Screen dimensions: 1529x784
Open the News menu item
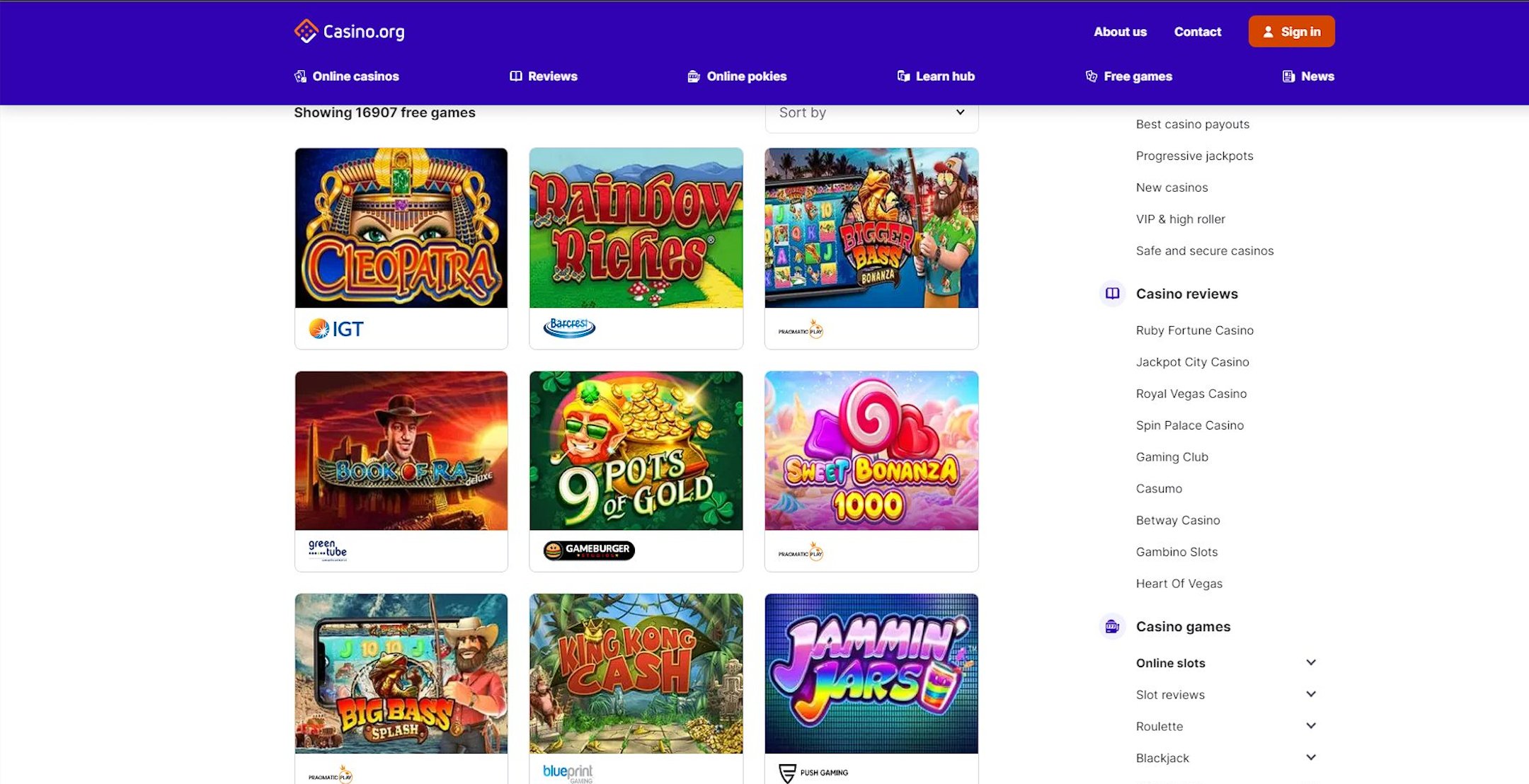pyautogui.click(x=1308, y=76)
